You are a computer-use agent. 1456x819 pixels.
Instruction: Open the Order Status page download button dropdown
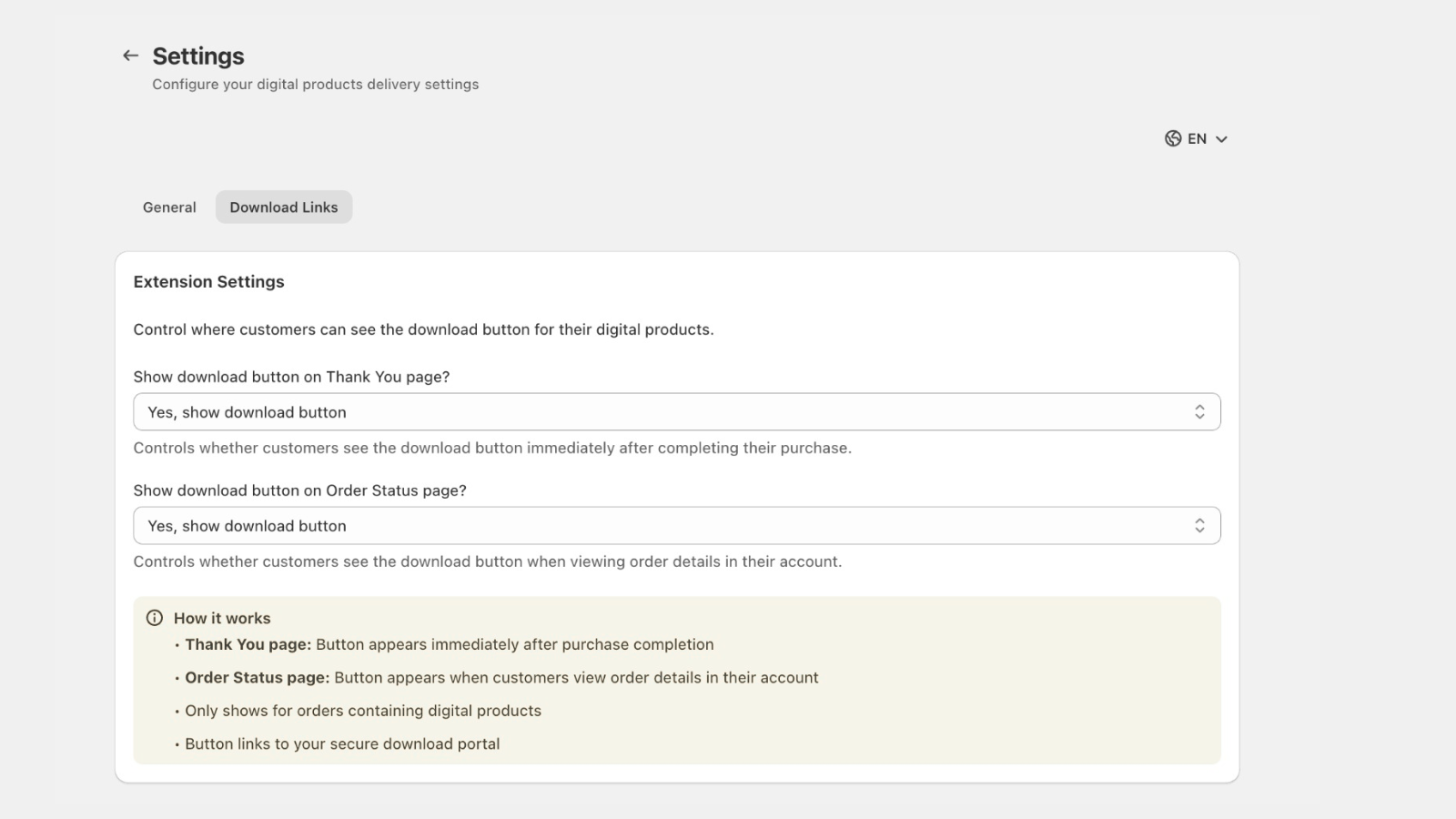click(677, 526)
